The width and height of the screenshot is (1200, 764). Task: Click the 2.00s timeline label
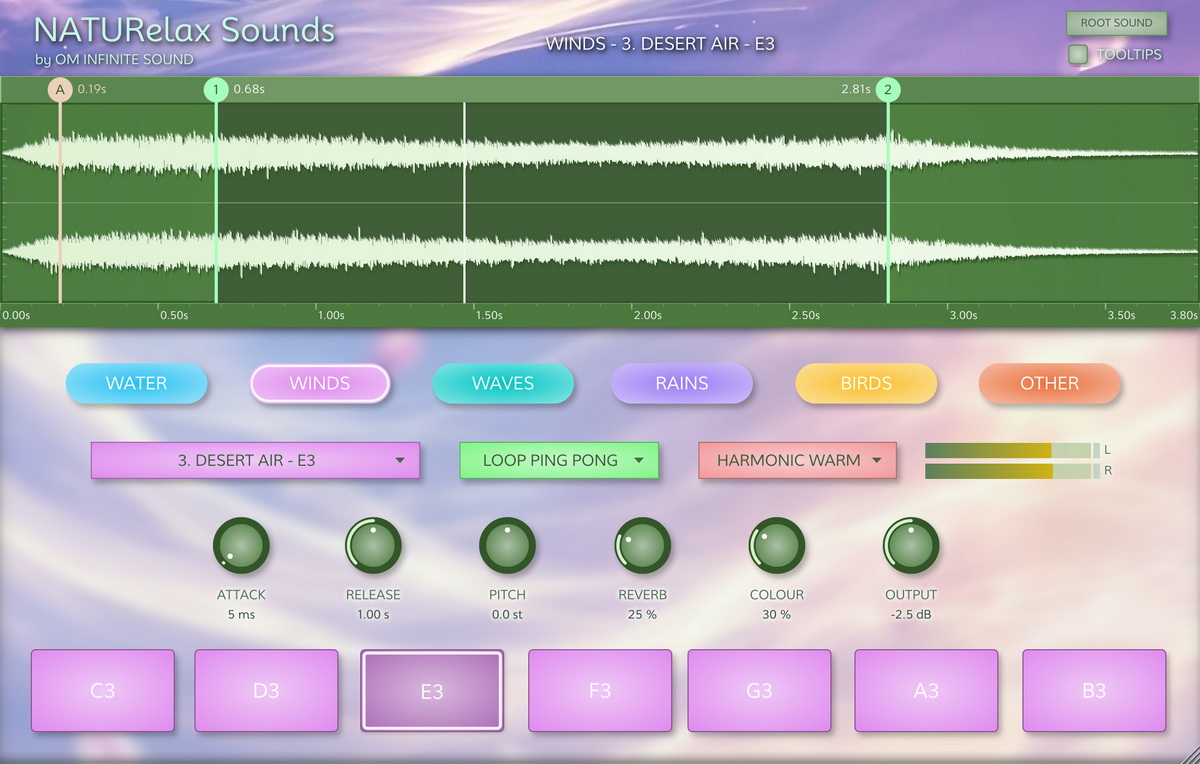pos(647,315)
